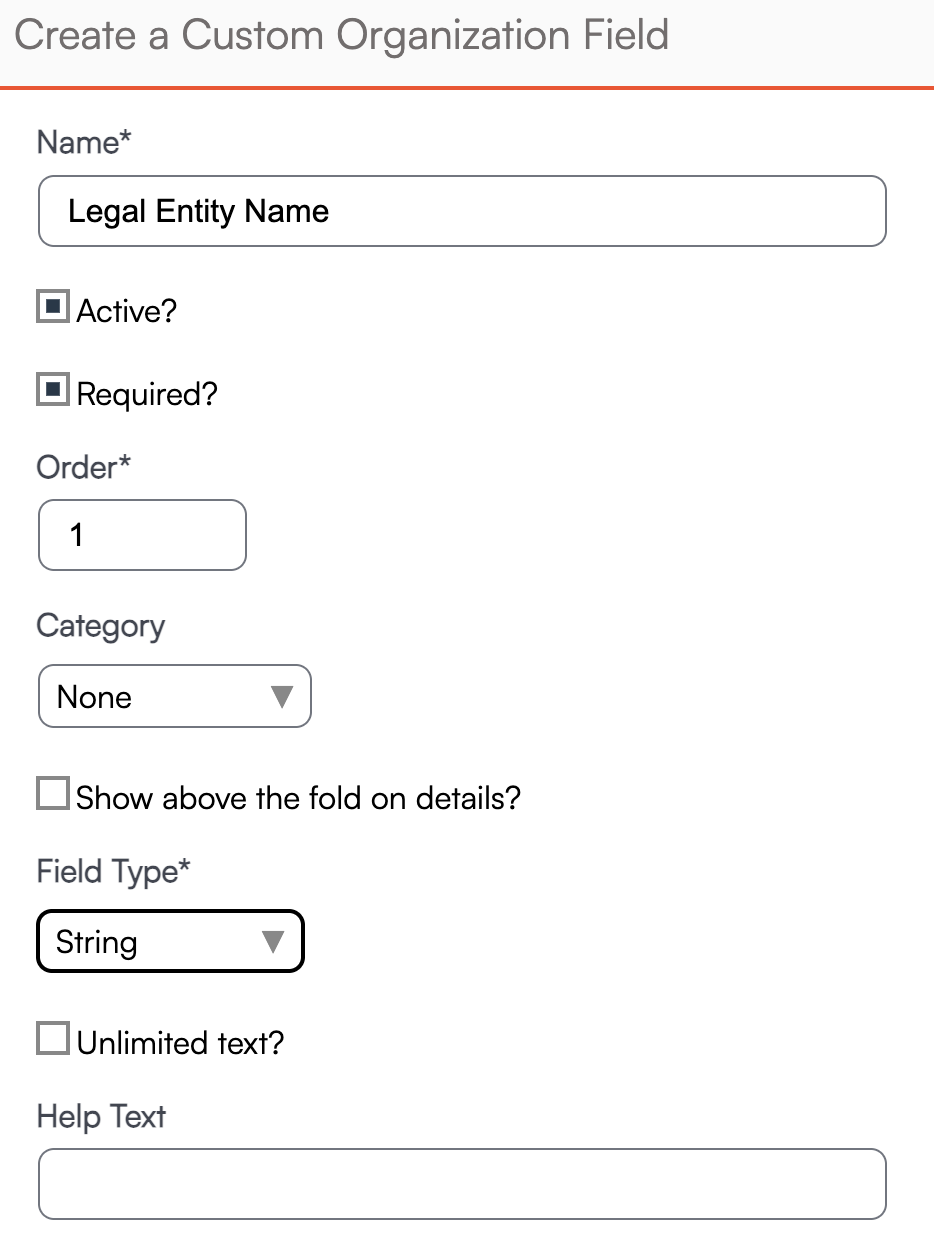This screenshot has width=934, height=1250.
Task: Click the "Order*" field label
Action: point(84,467)
